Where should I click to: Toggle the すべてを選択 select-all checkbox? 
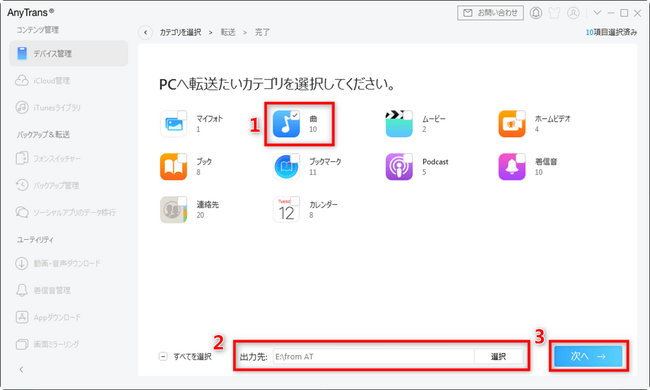[163, 356]
